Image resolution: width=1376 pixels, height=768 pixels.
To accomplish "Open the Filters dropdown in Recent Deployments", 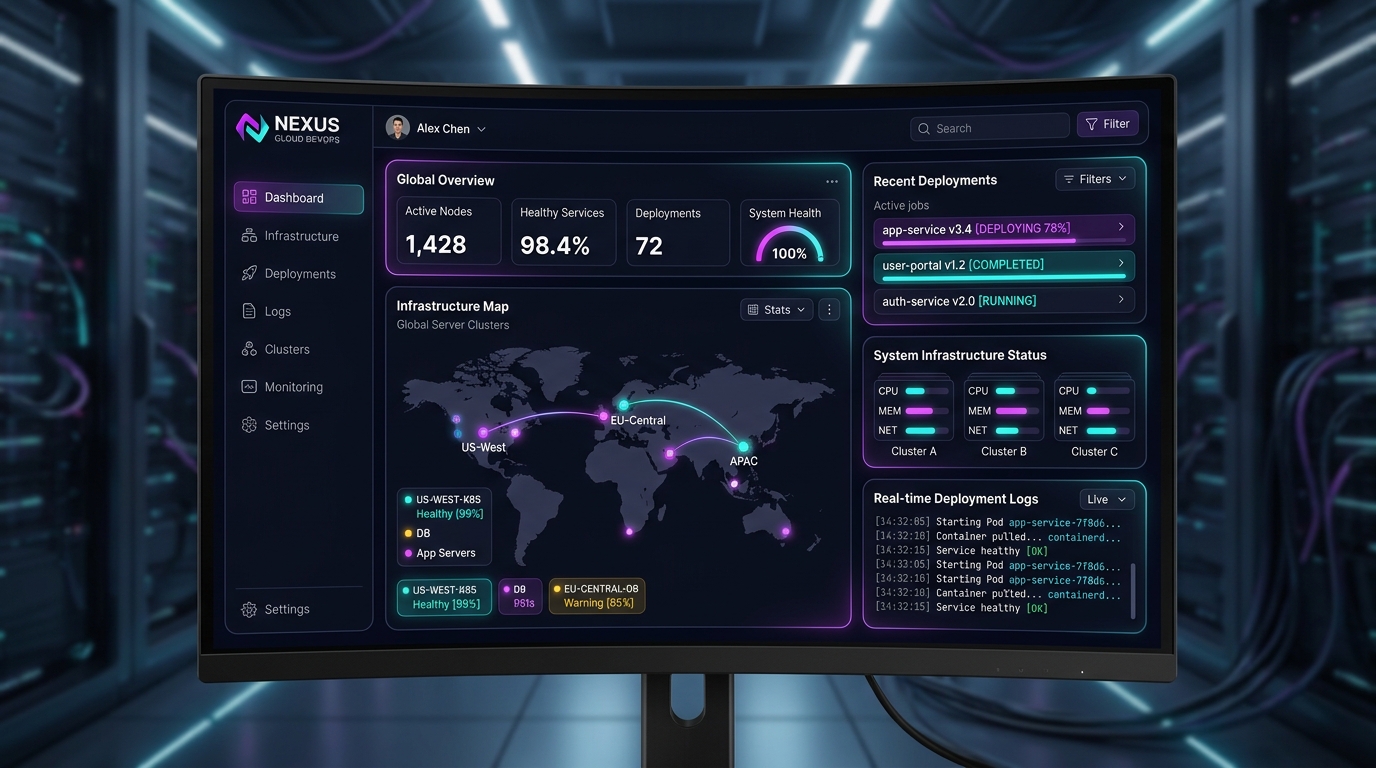I will (1095, 179).
